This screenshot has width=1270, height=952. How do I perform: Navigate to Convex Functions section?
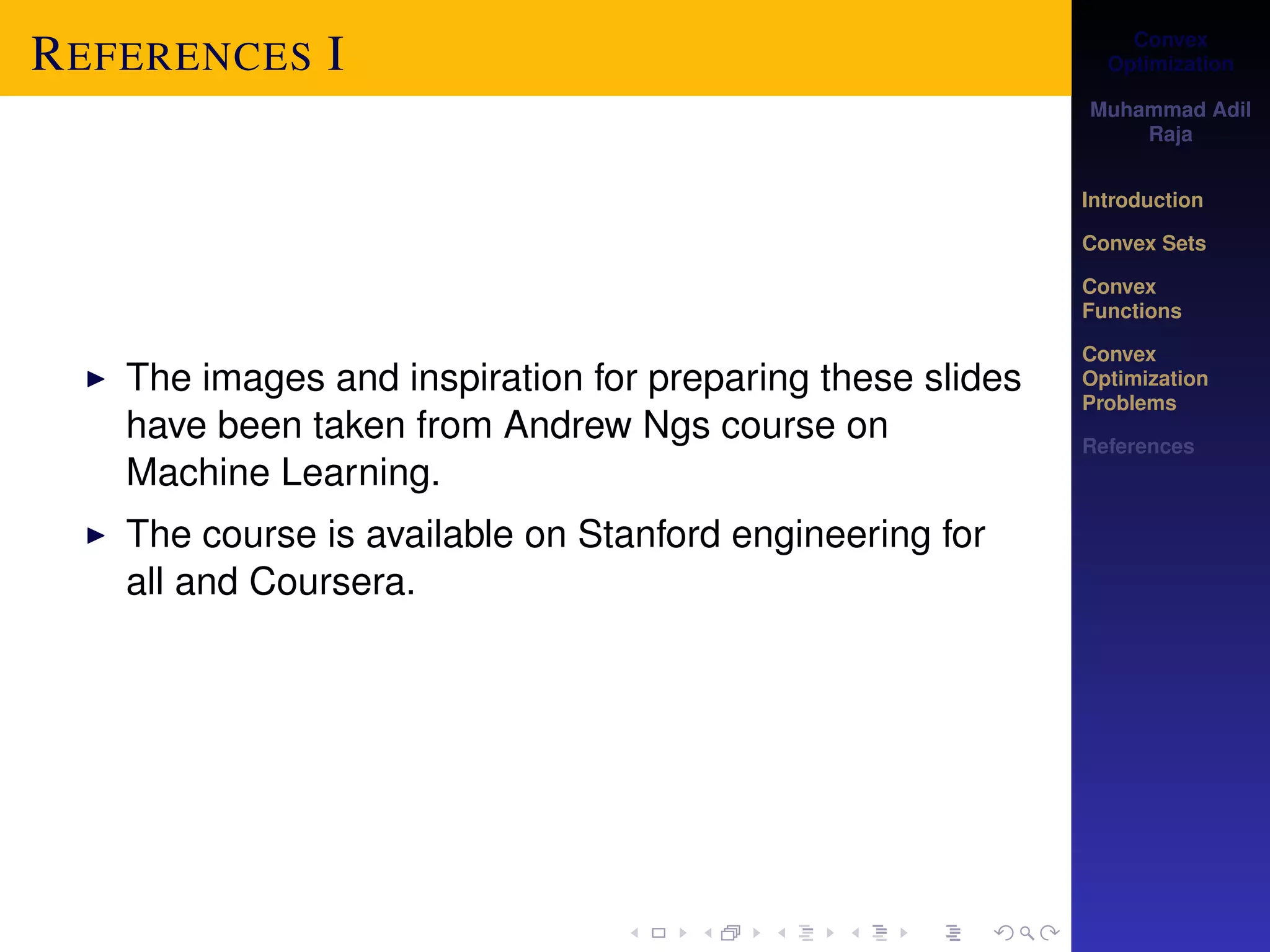point(1131,299)
